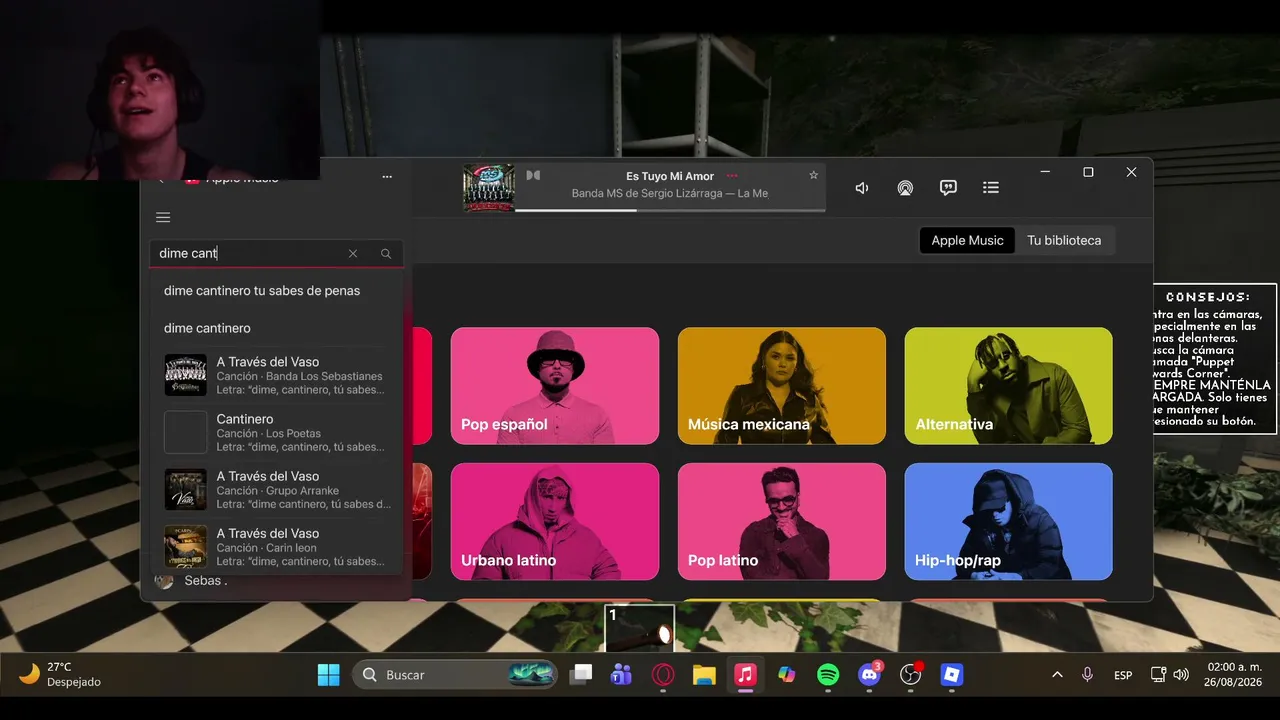
Task: Browse the Alternativa category
Action: tap(1009, 386)
